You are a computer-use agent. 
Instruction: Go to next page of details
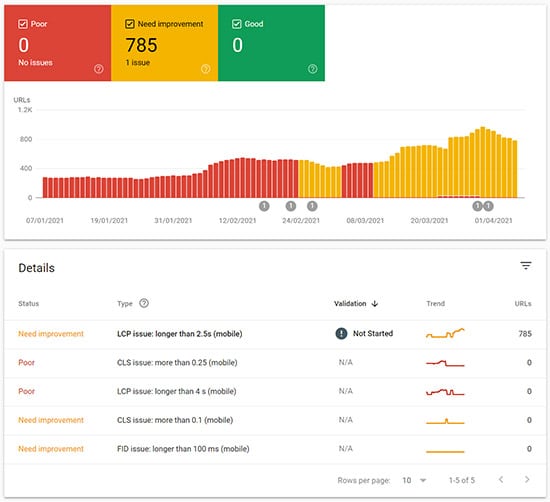tap(527, 480)
